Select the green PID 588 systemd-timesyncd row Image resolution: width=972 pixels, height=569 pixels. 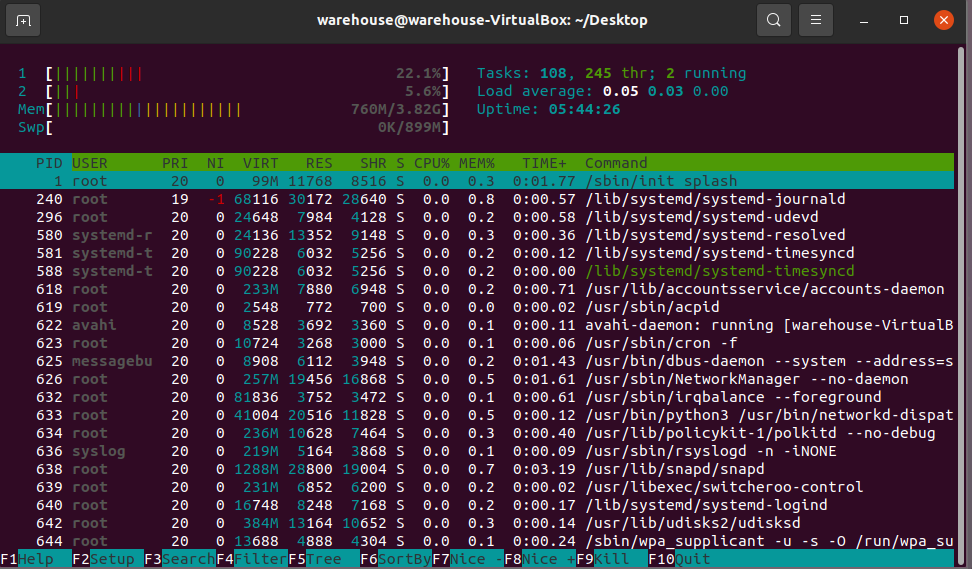tap(477, 271)
